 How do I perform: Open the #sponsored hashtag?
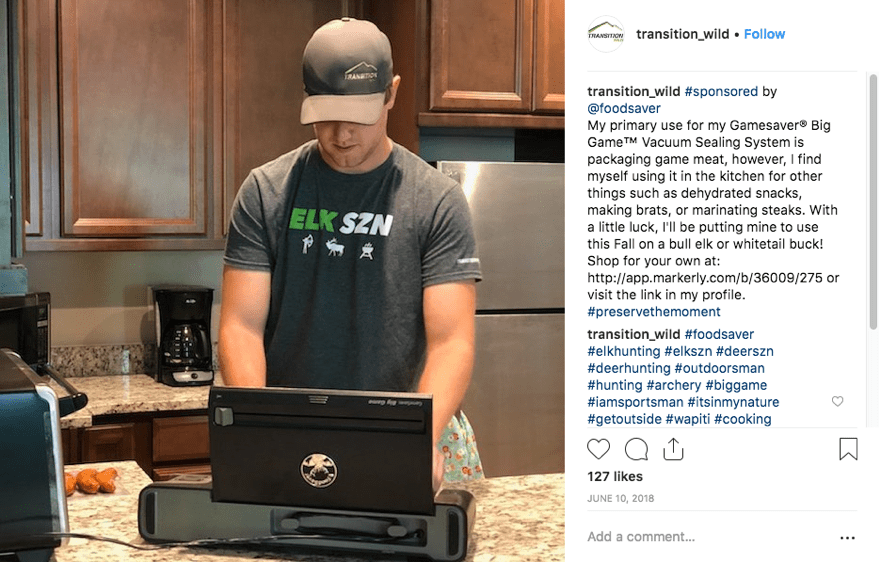point(721,91)
